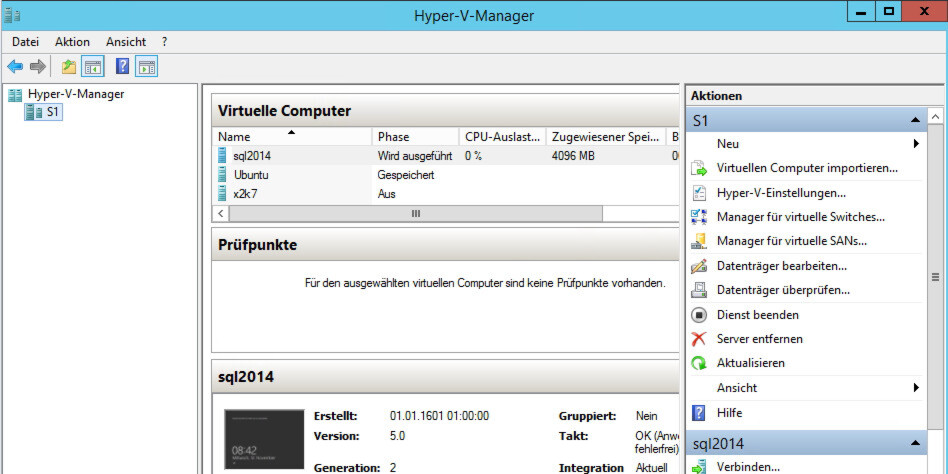Collapse the sql2014 actions section
Viewport: 948px width, 474px height.
(x=915, y=444)
